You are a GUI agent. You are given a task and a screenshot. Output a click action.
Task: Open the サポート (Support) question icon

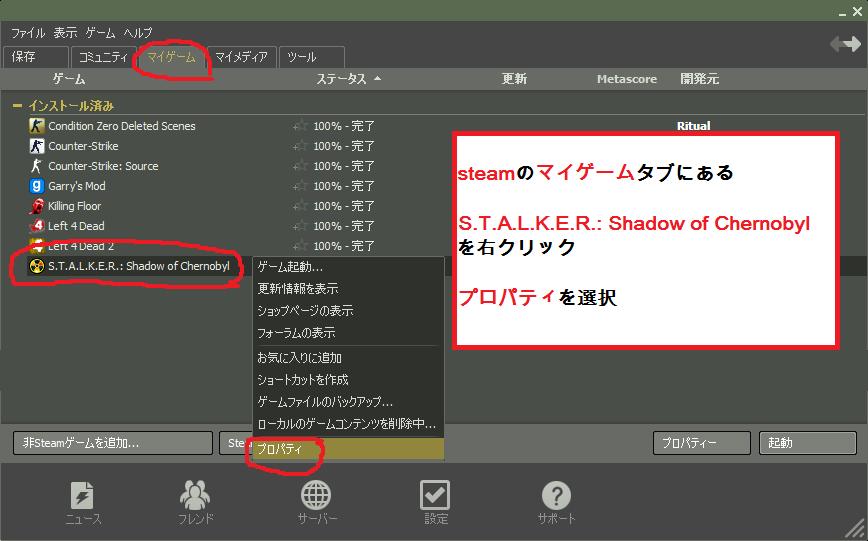(x=556, y=495)
